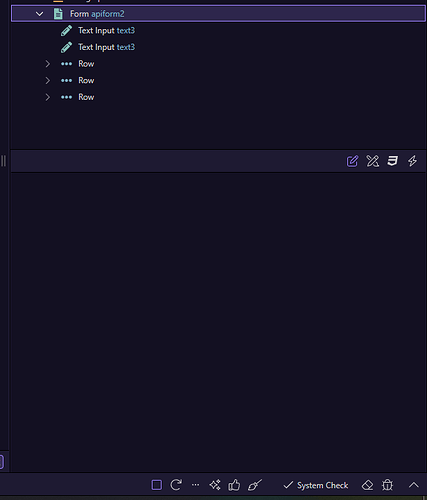Select the Form apiform2 item
The width and height of the screenshot is (427, 500).
pyautogui.click(x=218, y=14)
